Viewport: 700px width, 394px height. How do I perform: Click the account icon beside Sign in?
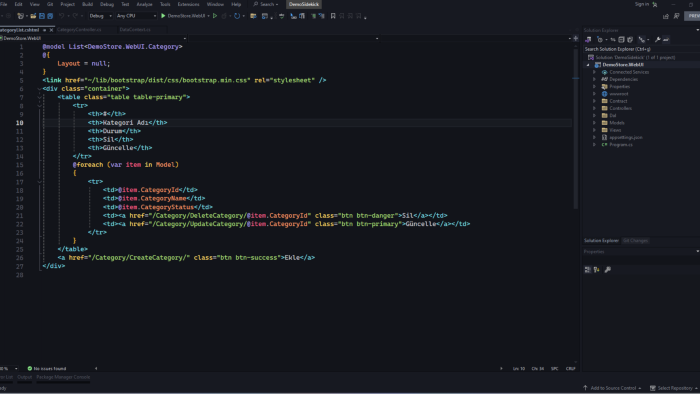coord(655,4)
